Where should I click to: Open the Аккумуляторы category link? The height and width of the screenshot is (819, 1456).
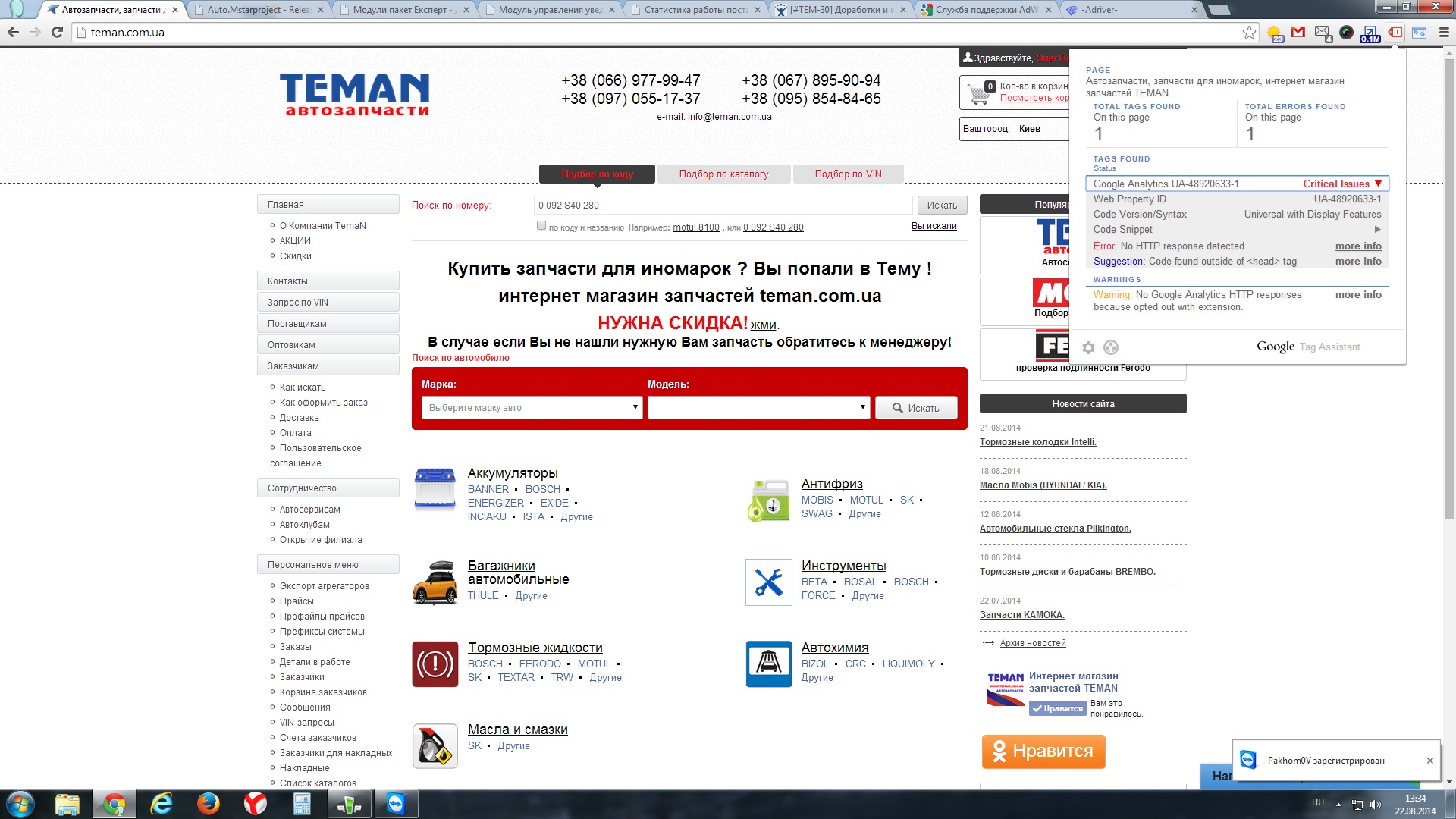click(513, 473)
